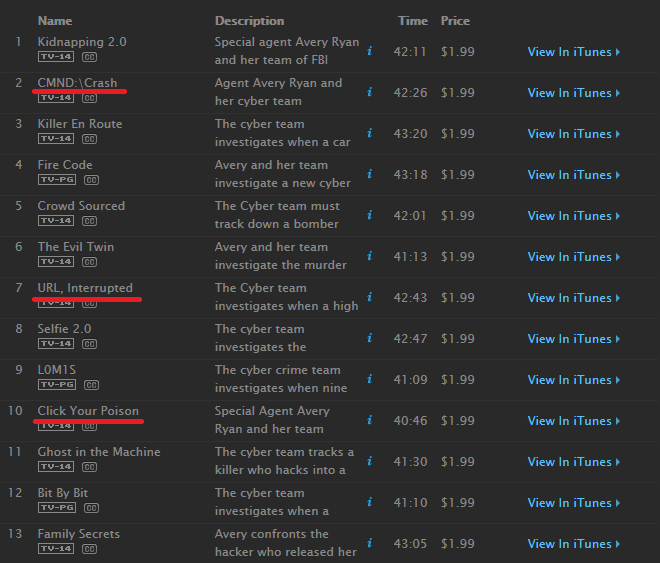Open View In iTunes for URL, Interrupted
The image size is (660, 563).
(573, 298)
